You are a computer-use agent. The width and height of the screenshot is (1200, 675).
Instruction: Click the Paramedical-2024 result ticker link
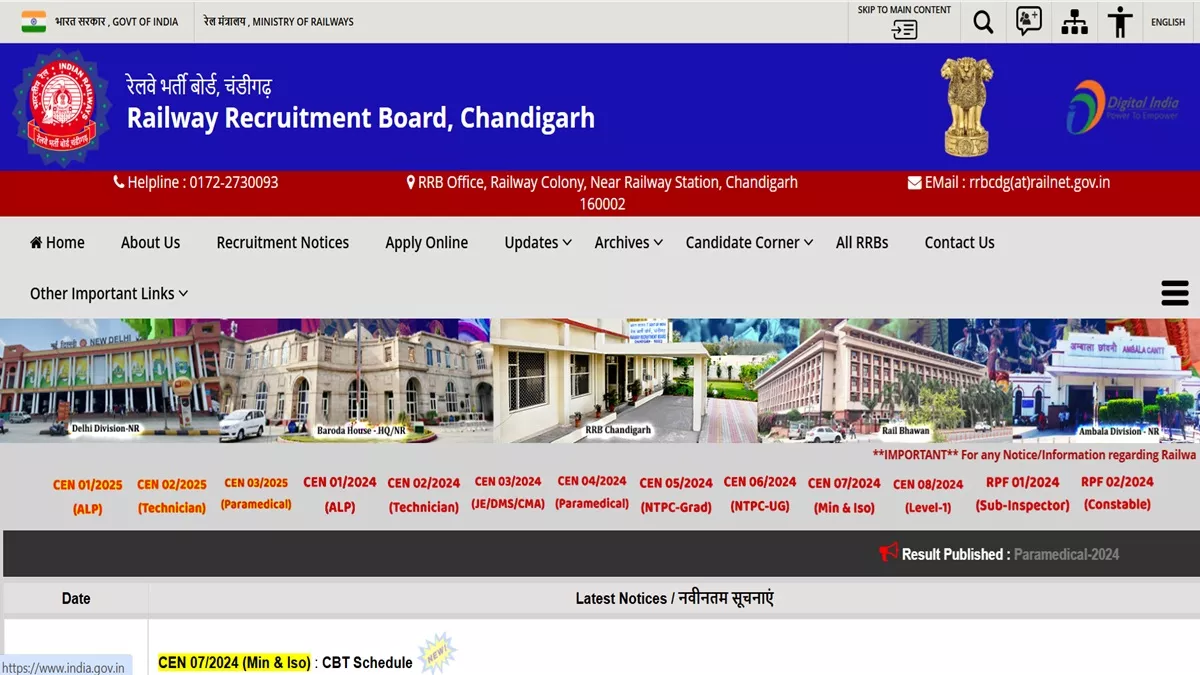pos(1066,554)
